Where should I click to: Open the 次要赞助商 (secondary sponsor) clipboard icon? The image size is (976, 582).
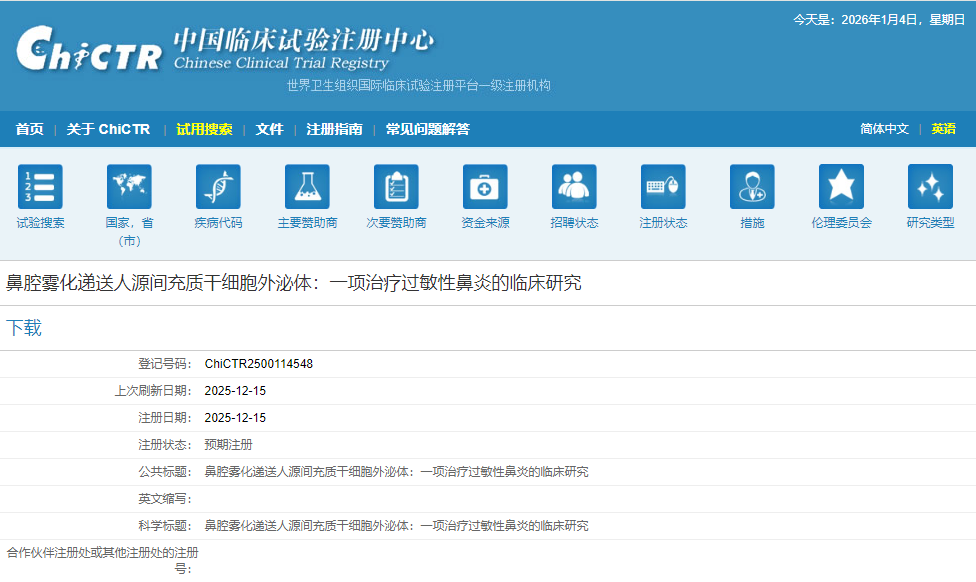point(395,188)
